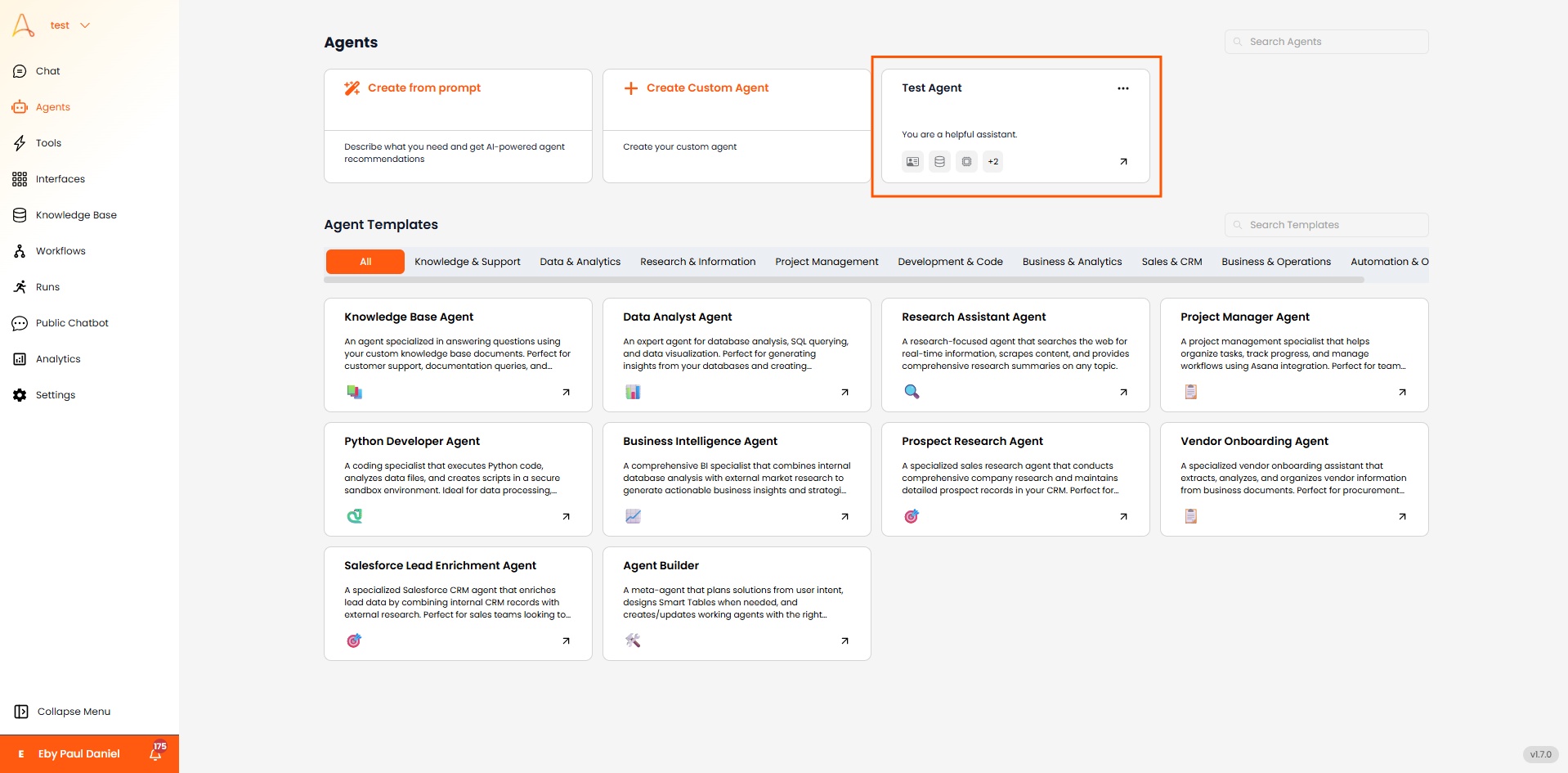Click the magic wand icon on Create from prompt
The image size is (1568, 773).
click(352, 88)
